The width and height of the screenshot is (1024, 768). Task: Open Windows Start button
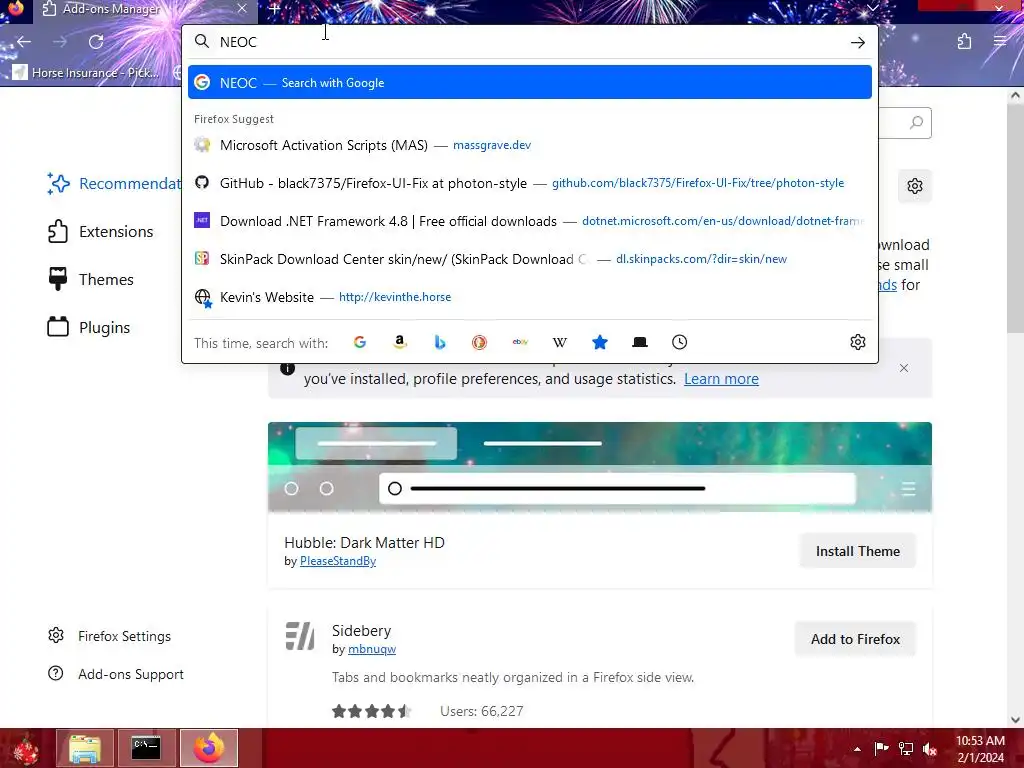tap(25, 748)
